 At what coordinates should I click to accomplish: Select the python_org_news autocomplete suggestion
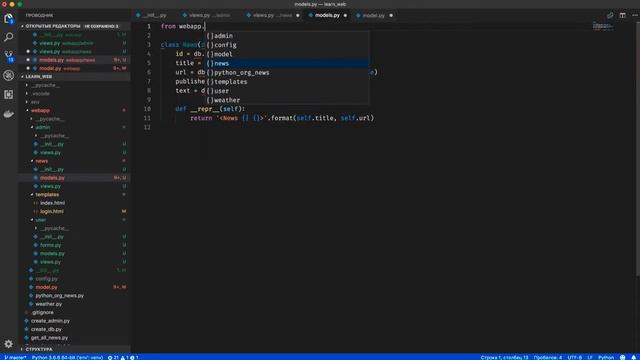pos(287,73)
